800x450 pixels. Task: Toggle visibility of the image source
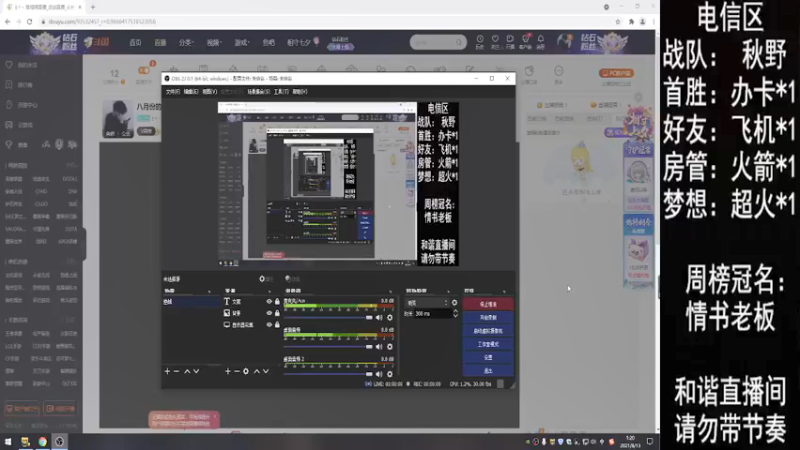click(269, 313)
